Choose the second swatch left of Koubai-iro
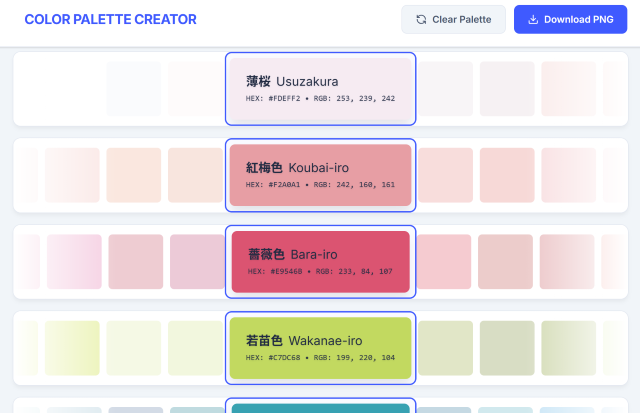640x413 pixels. pos(134,175)
